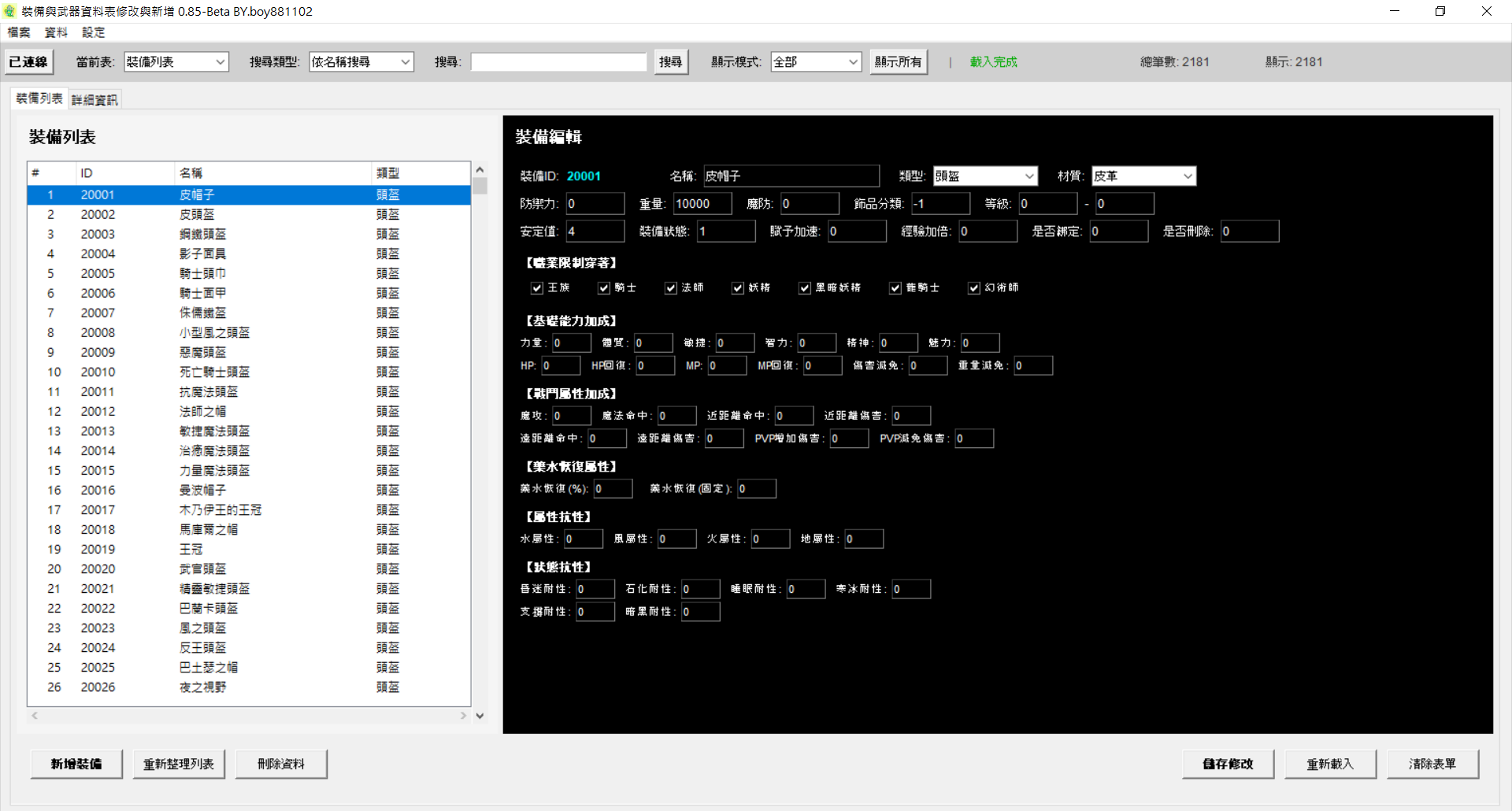Switch to the 詳細資訊 tab
The width and height of the screenshot is (1512, 811).
click(94, 100)
